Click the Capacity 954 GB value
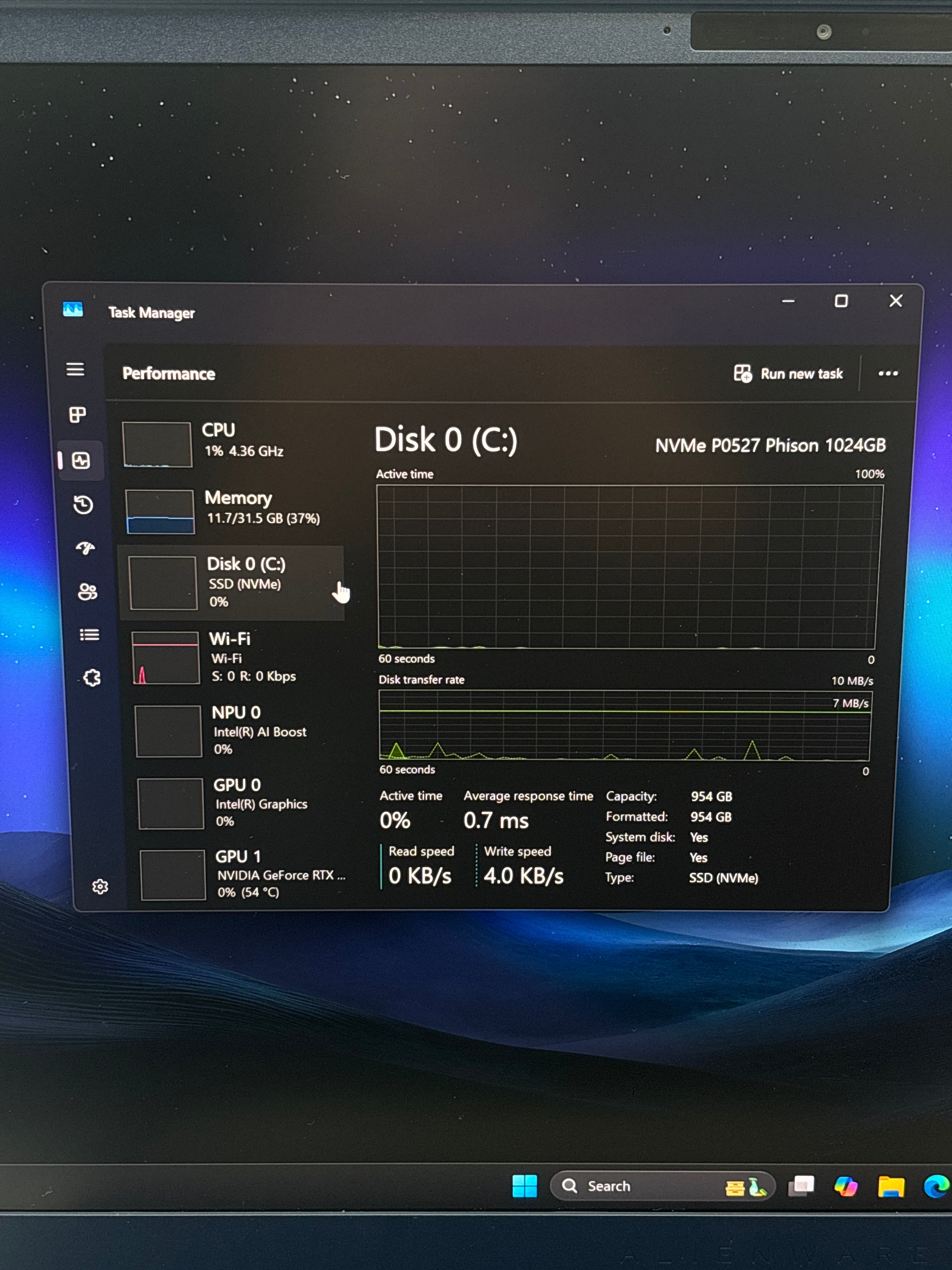Screen dimensions: 952x1270 711,796
